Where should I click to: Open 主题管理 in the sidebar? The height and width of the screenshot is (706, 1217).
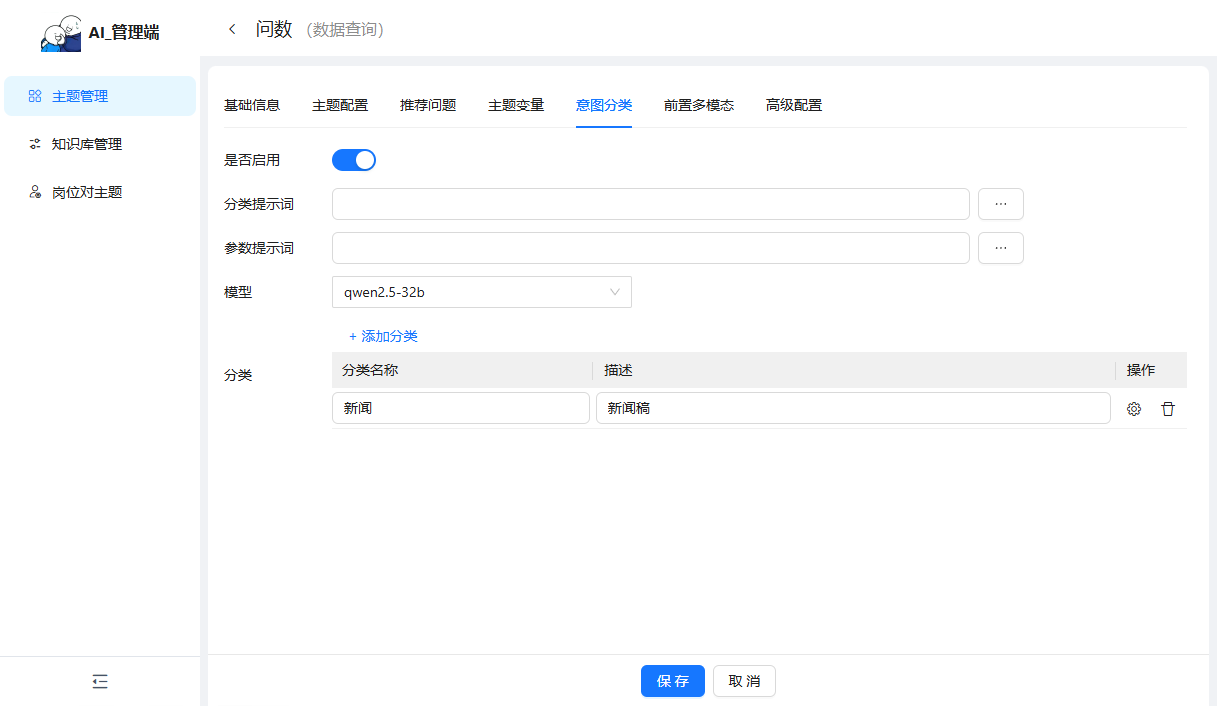pyautogui.click(x=80, y=97)
